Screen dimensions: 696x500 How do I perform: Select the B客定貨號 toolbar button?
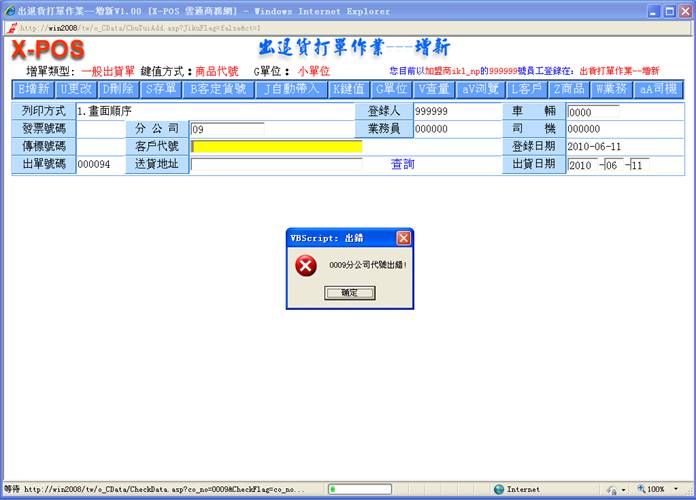pyautogui.click(x=218, y=88)
